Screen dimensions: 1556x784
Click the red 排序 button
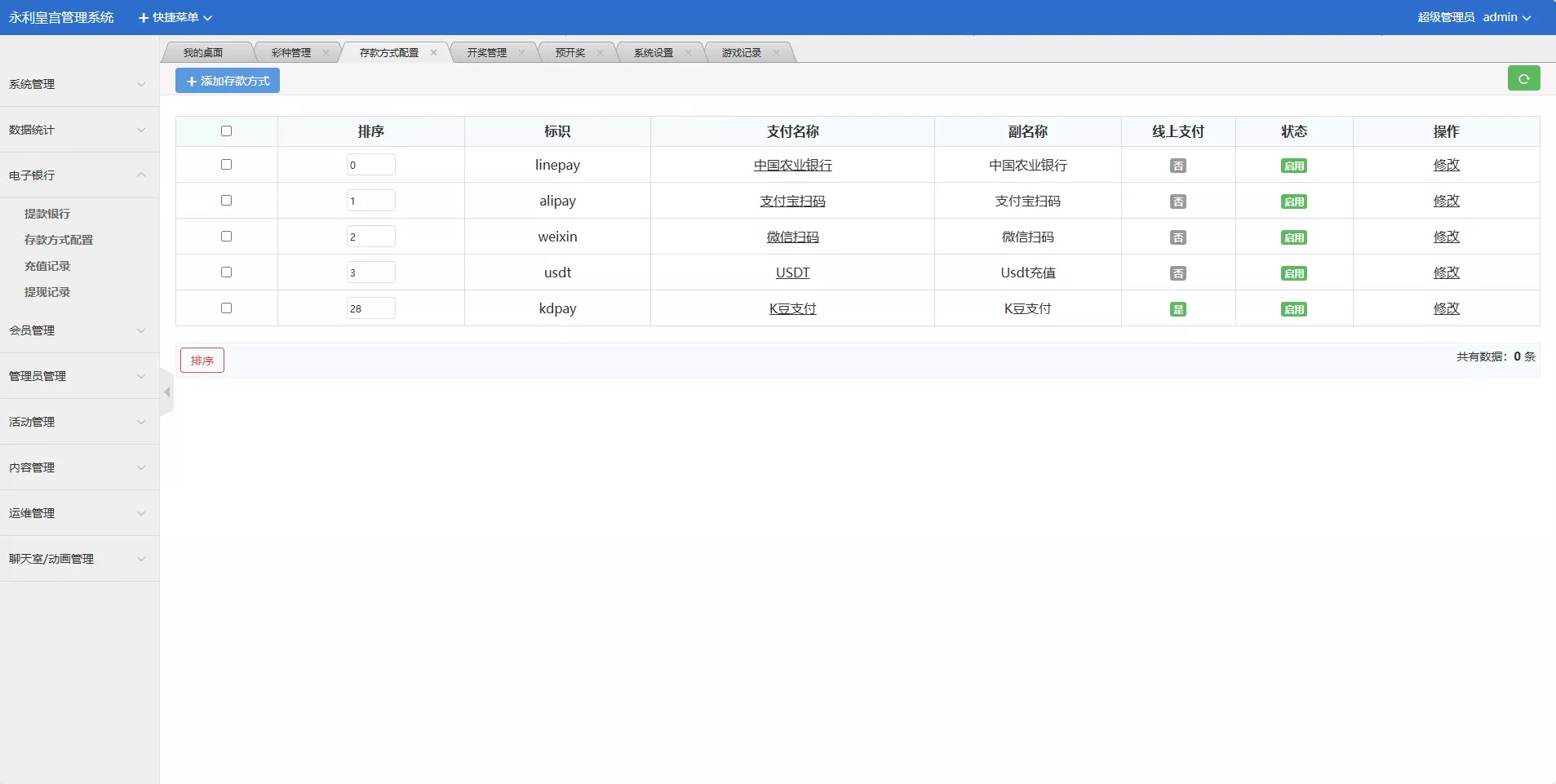point(202,361)
